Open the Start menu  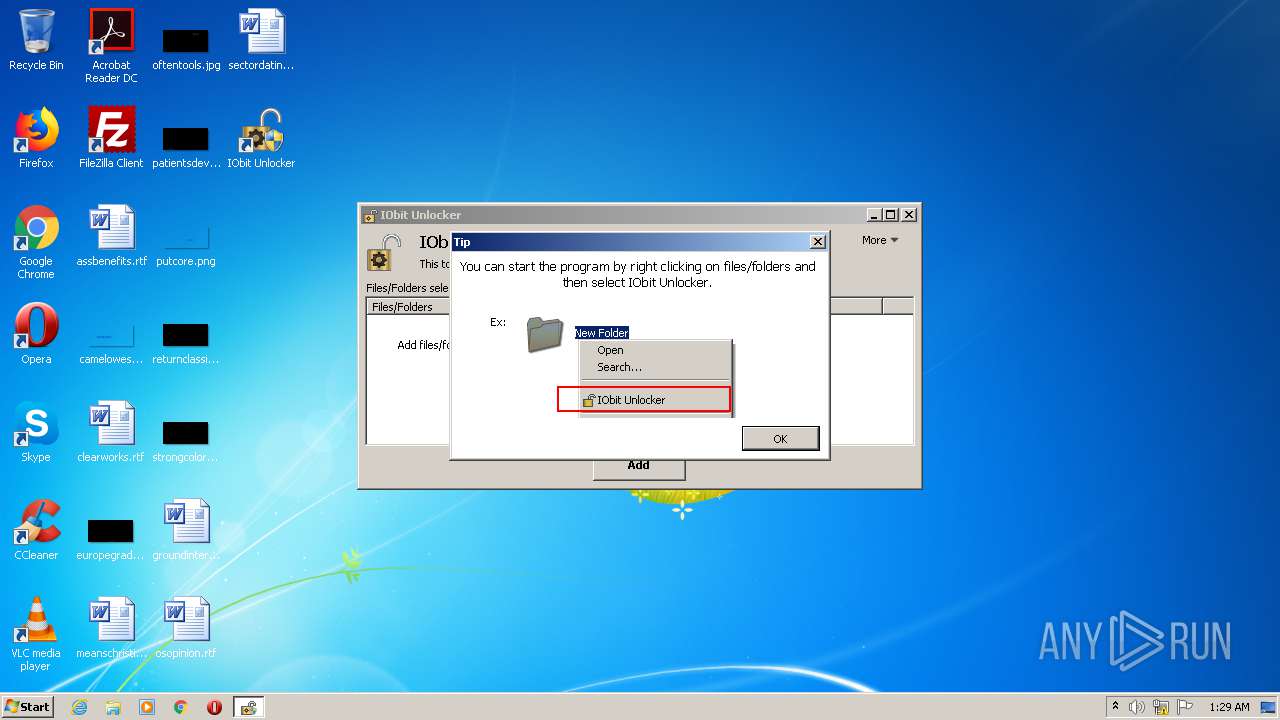tap(28, 707)
